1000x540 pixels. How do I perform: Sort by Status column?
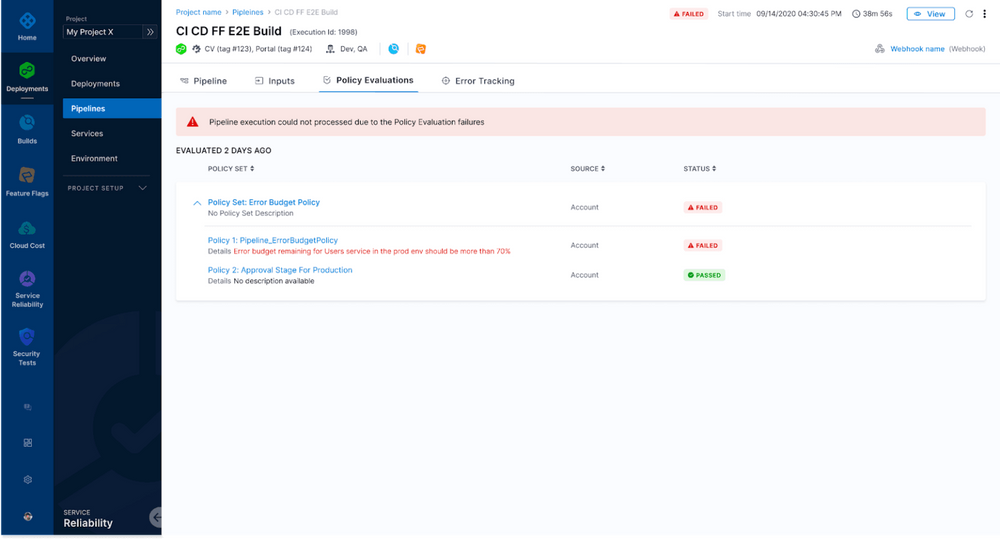[700, 169]
